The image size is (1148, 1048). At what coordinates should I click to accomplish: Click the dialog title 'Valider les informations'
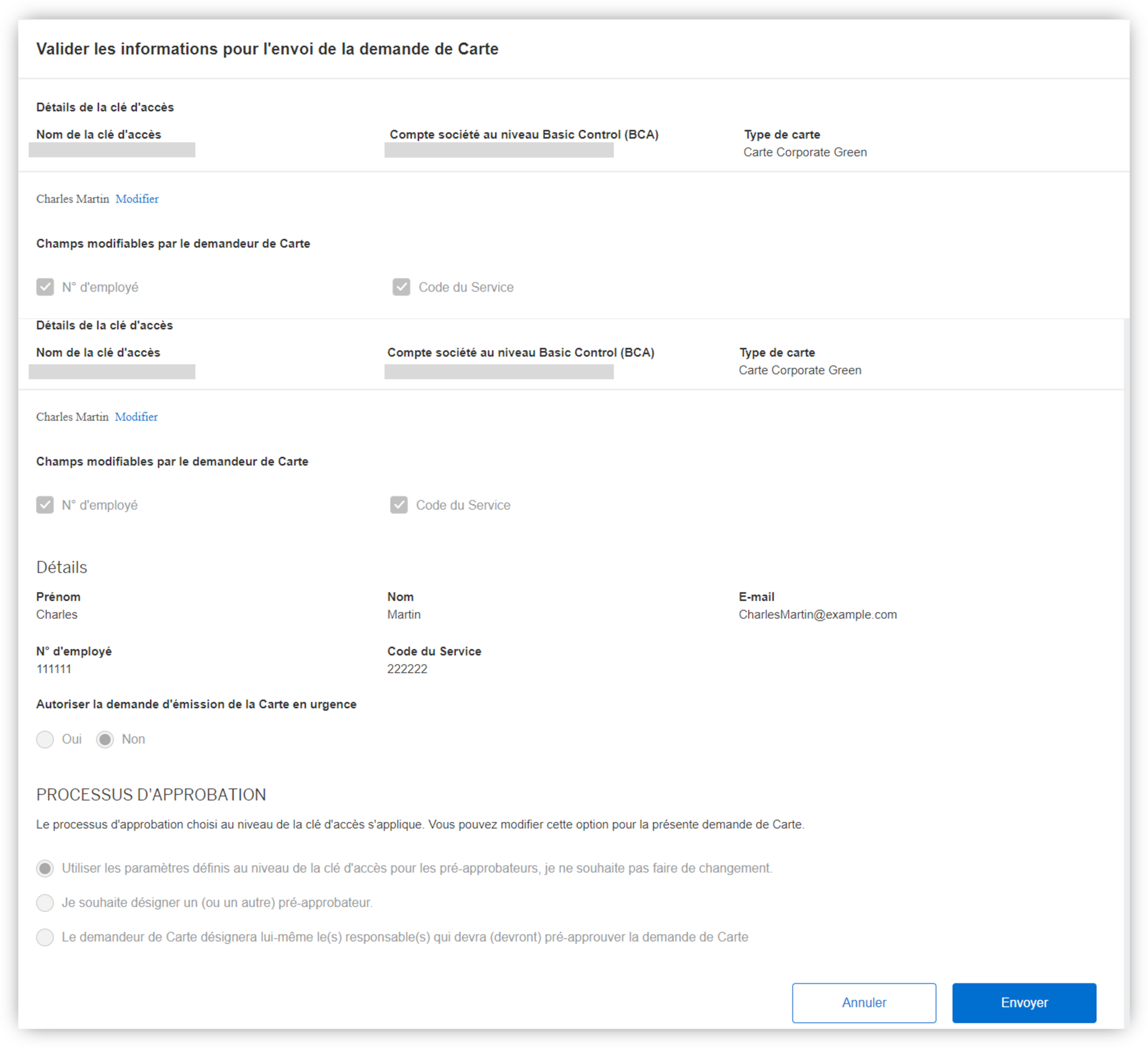pos(267,49)
